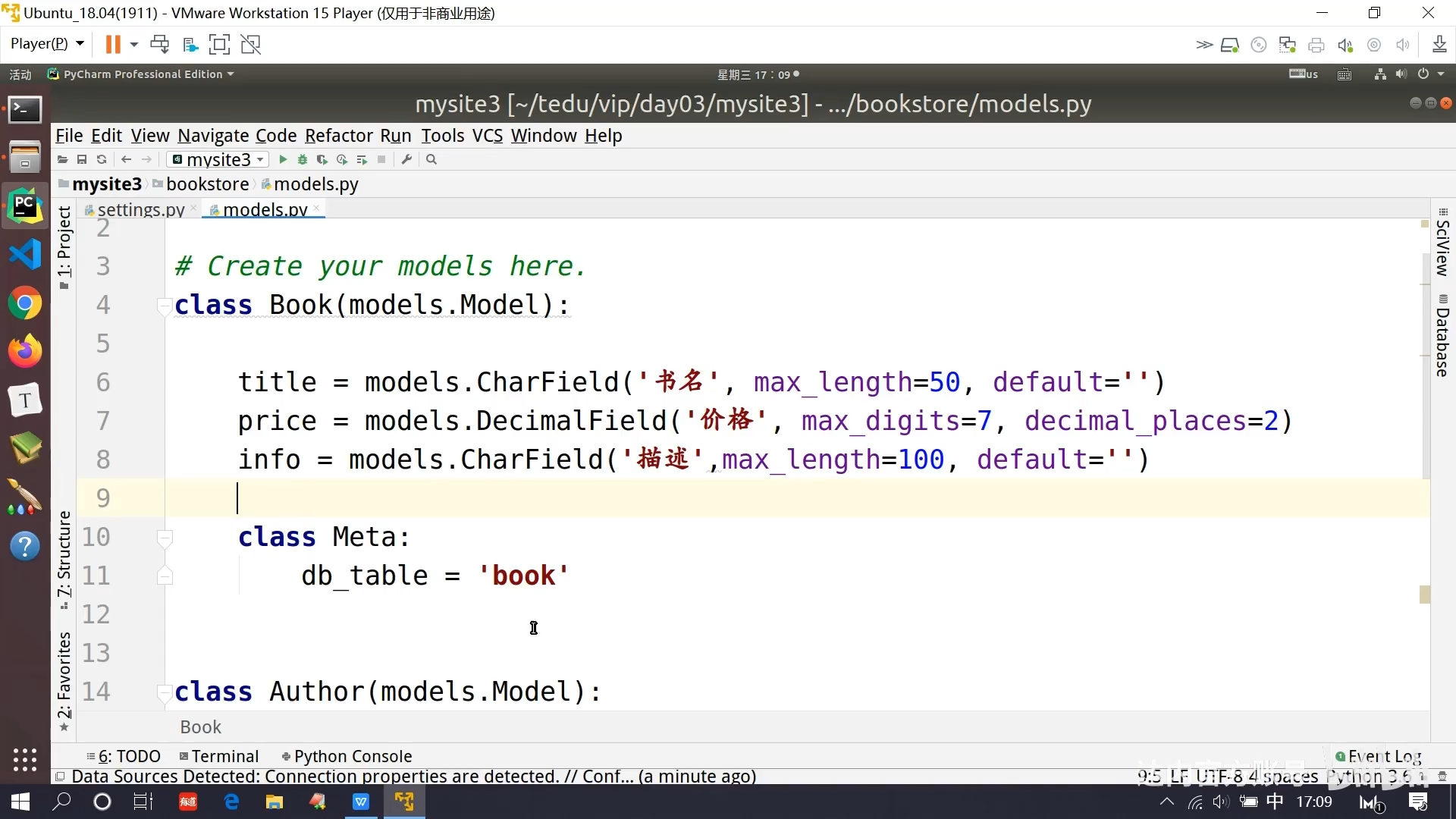The image size is (1456, 819).
Task: Toggle SciView tool window
Action: click(1442, 243)
